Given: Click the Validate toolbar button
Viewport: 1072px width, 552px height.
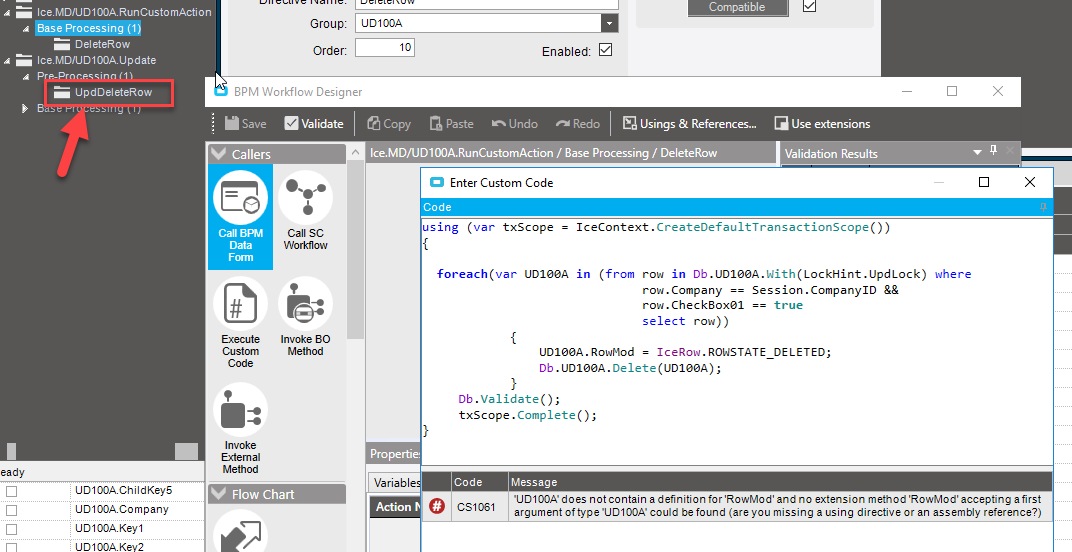Looking at the screenshot, I should click(x=314, y=123).
